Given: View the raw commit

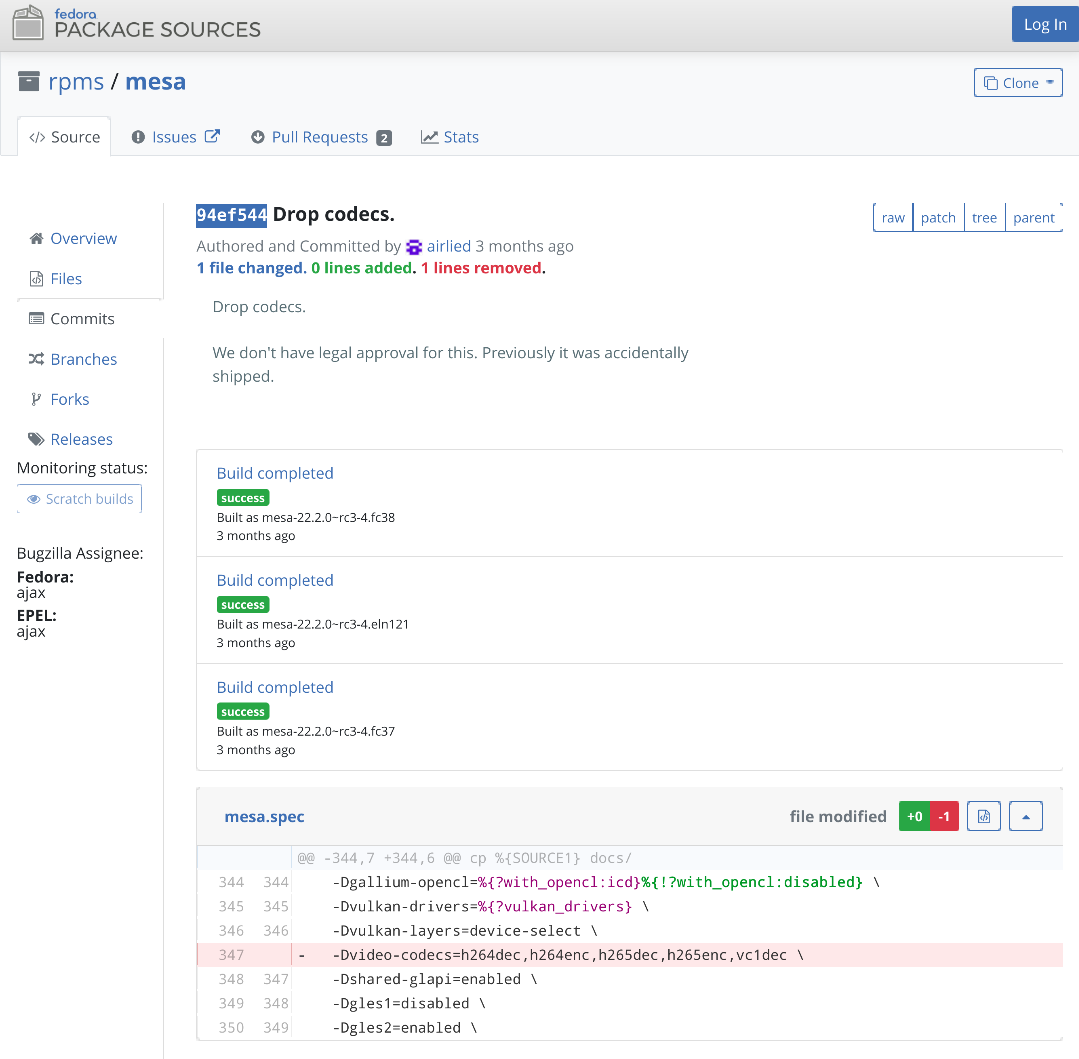Looking at the screenshot, I should coord(893,217).
